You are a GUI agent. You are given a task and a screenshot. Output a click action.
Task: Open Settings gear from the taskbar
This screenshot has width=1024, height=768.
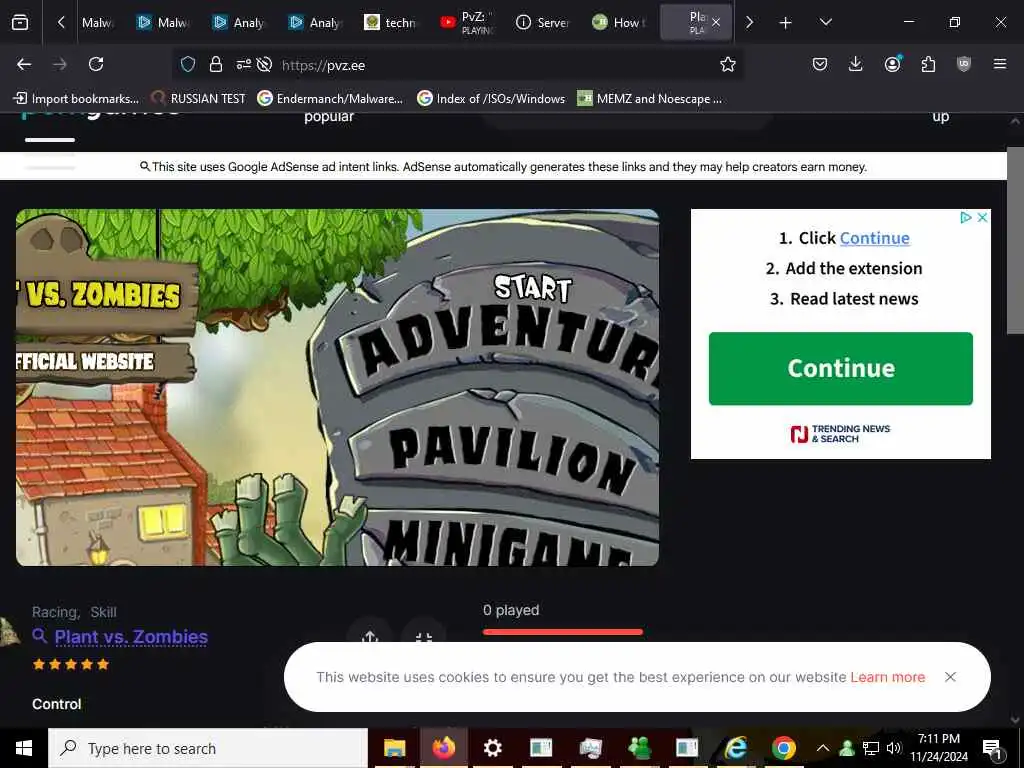[492, 748]
